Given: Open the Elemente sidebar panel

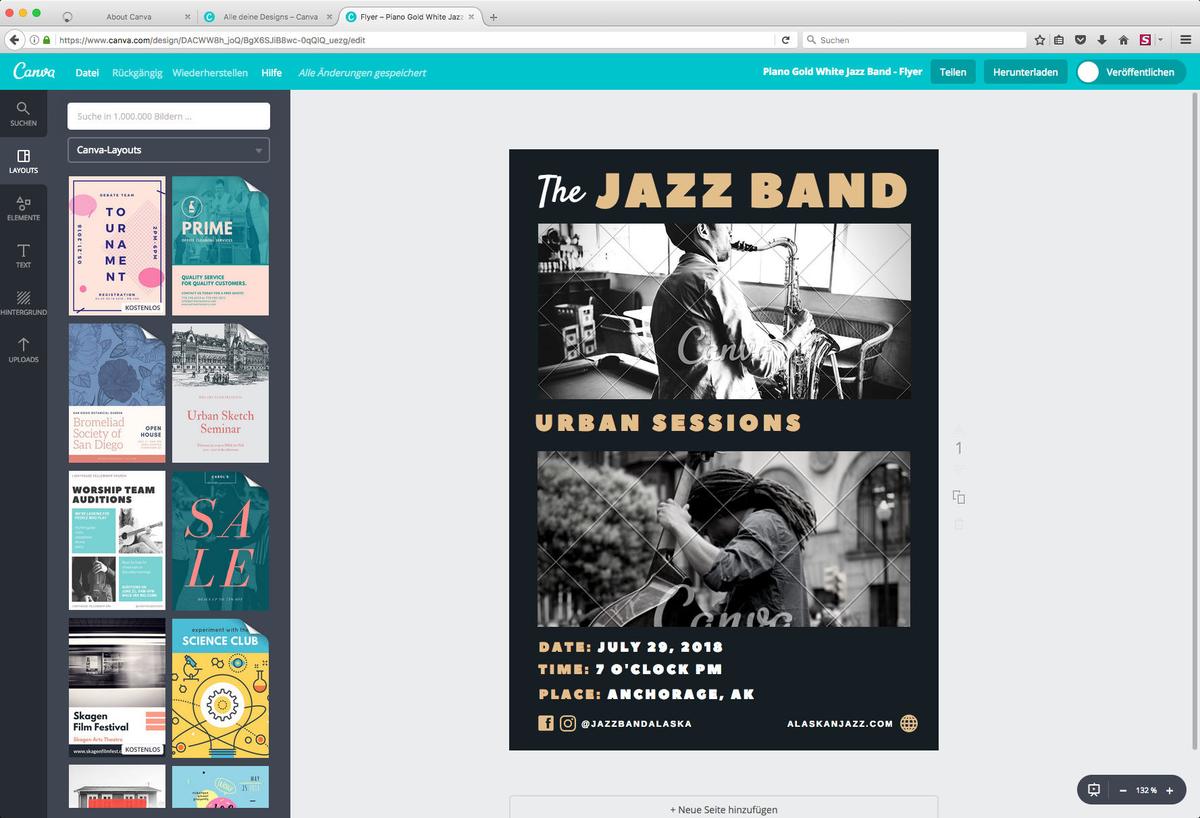Looking at the screenshot, I should point(23,208).
